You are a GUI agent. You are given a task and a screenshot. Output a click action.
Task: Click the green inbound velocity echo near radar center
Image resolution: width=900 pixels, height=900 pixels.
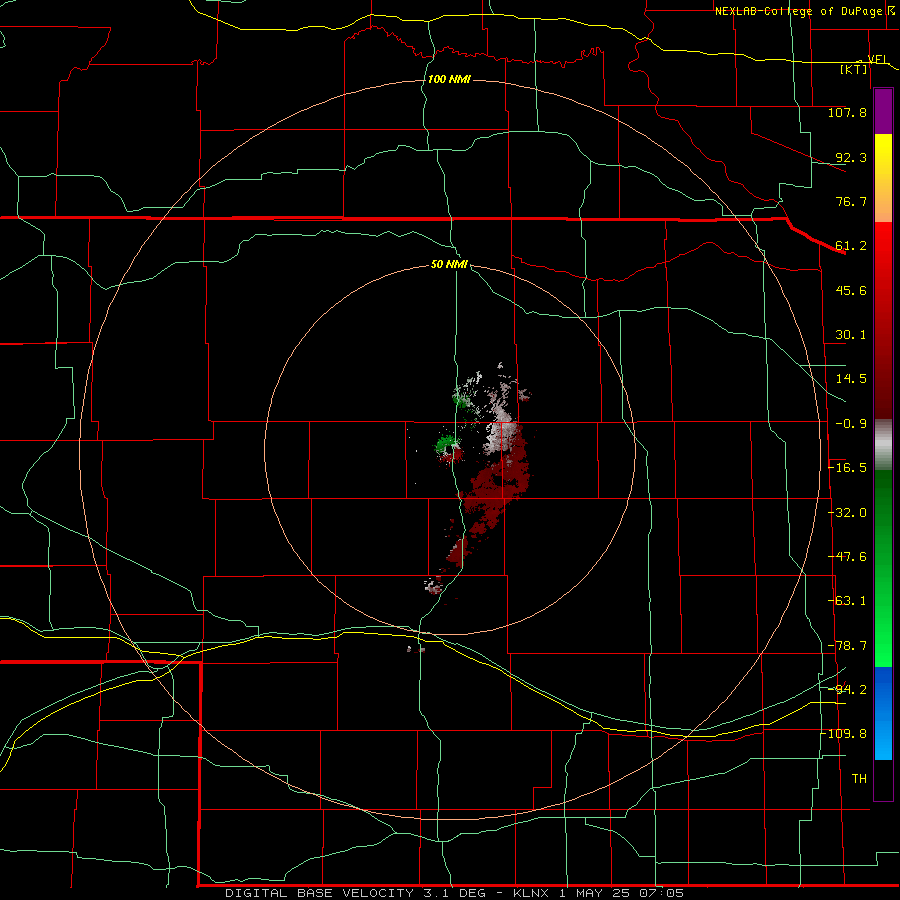[x=447, y=443]
